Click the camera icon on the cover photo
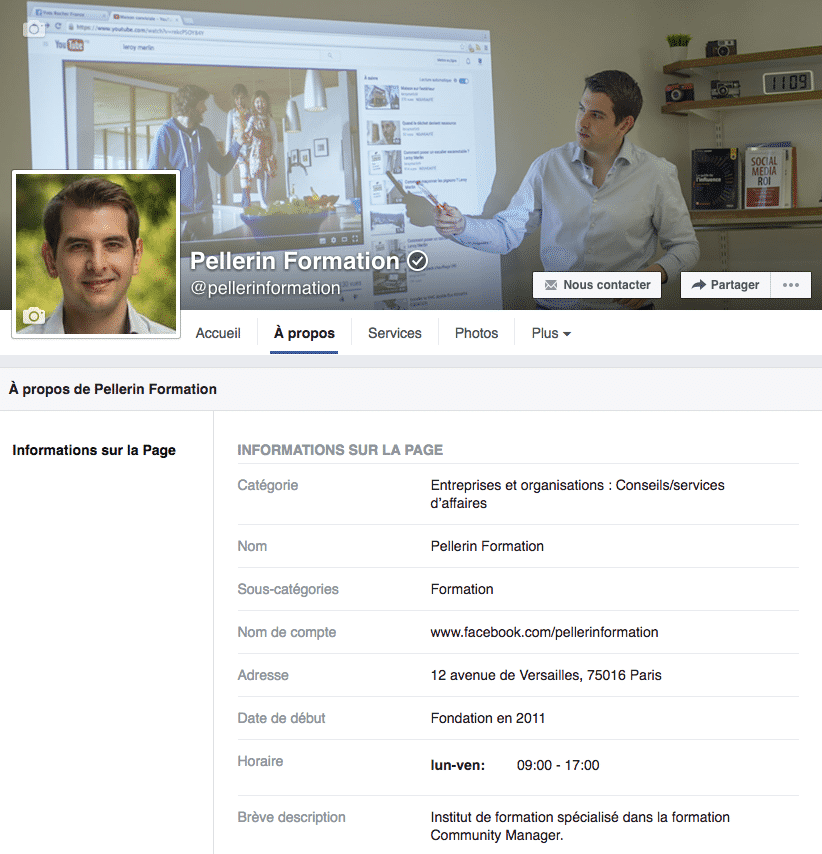822x854 pixels. [34, 29]
